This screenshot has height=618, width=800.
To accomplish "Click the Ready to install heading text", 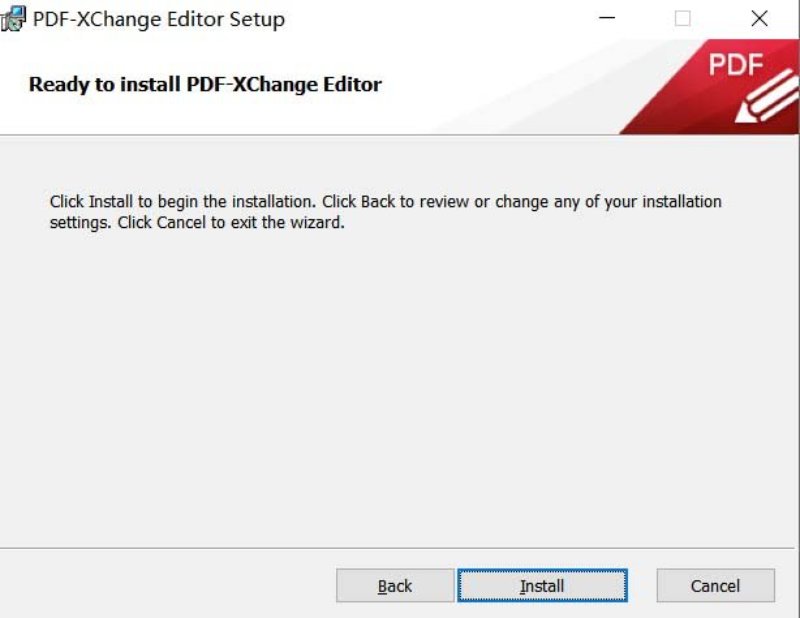I will [204, 85].
